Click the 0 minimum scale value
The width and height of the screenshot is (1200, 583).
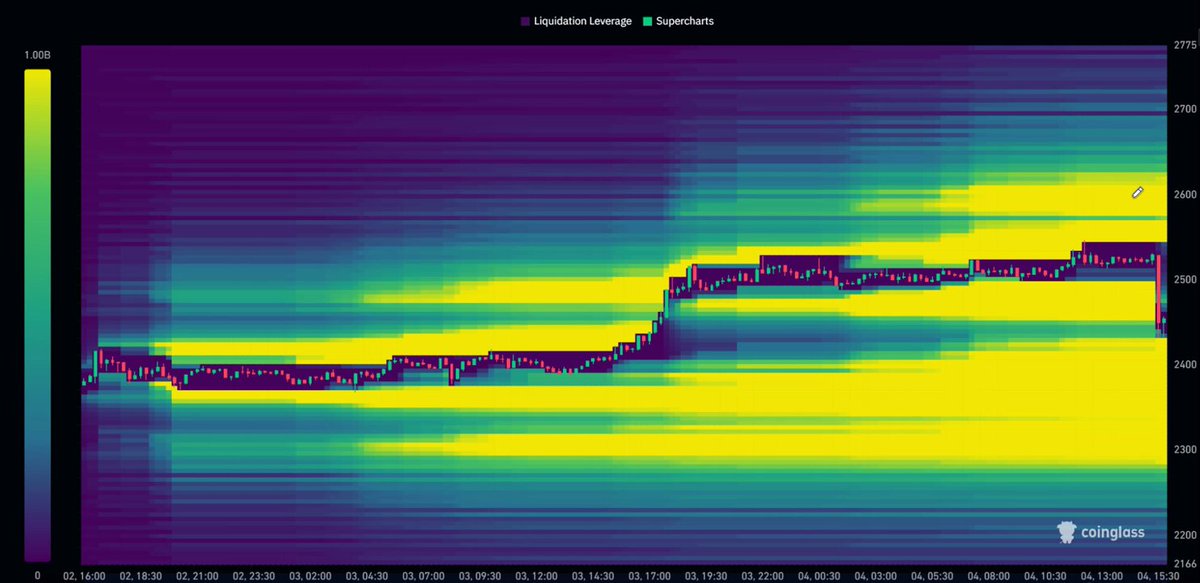pyautogui.click(x=37, y=575)
